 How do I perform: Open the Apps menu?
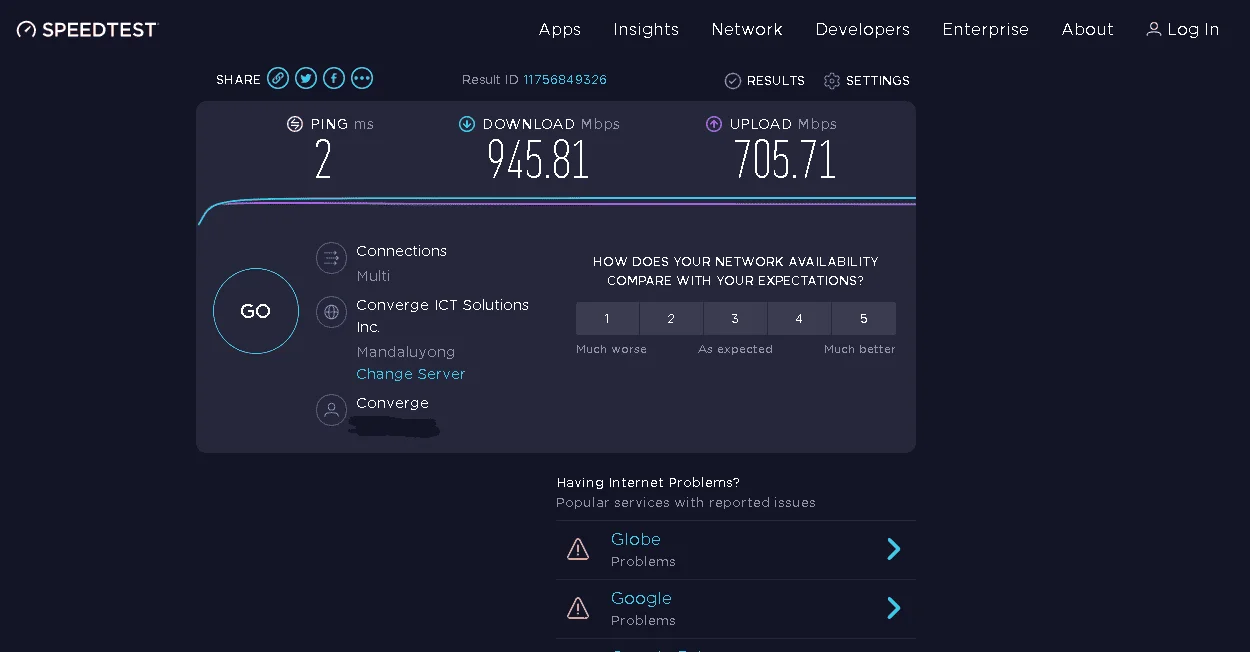pos(560,30)
